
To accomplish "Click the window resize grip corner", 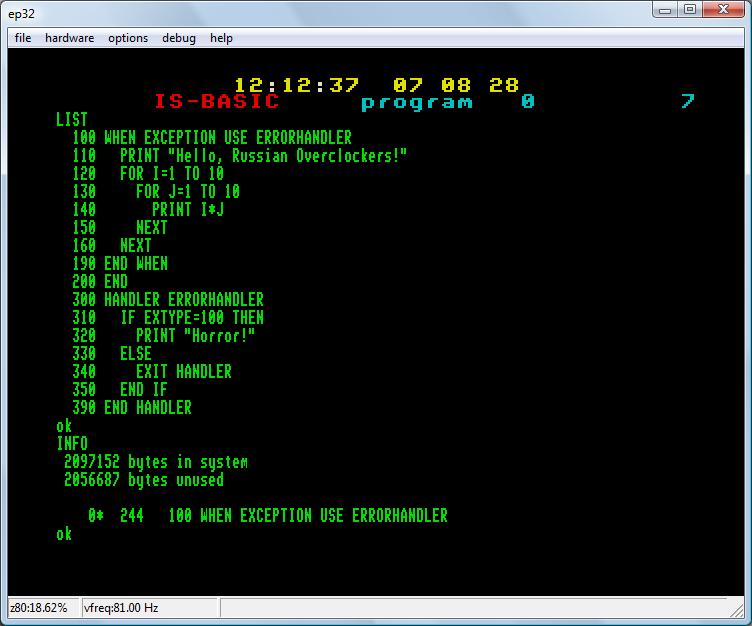I will tap(737, 611).
